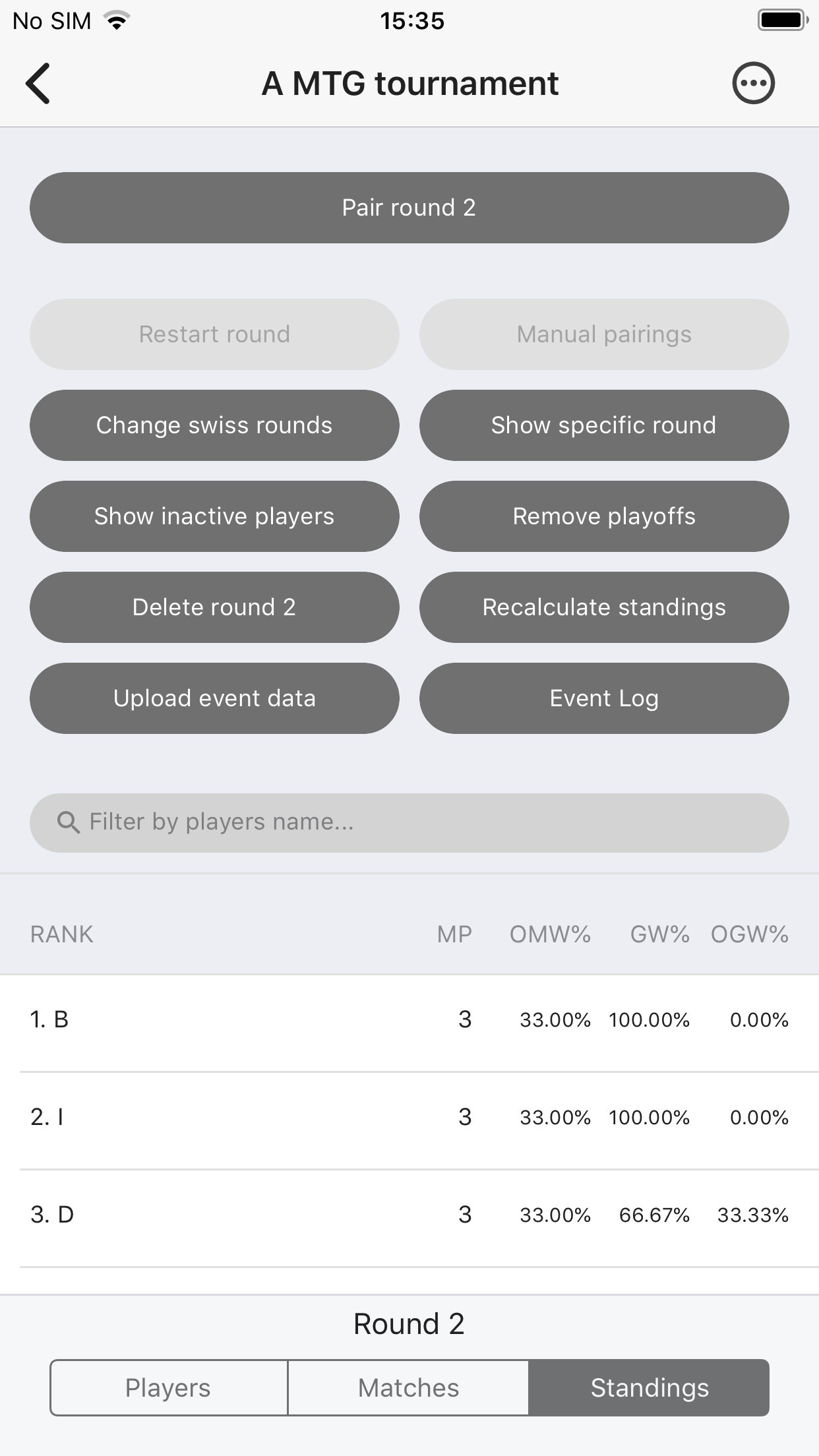The height and width of the screenshot is (1456, 819).
Task: Tap Change swiss rounds button
Action: click(x=214, y=425)
